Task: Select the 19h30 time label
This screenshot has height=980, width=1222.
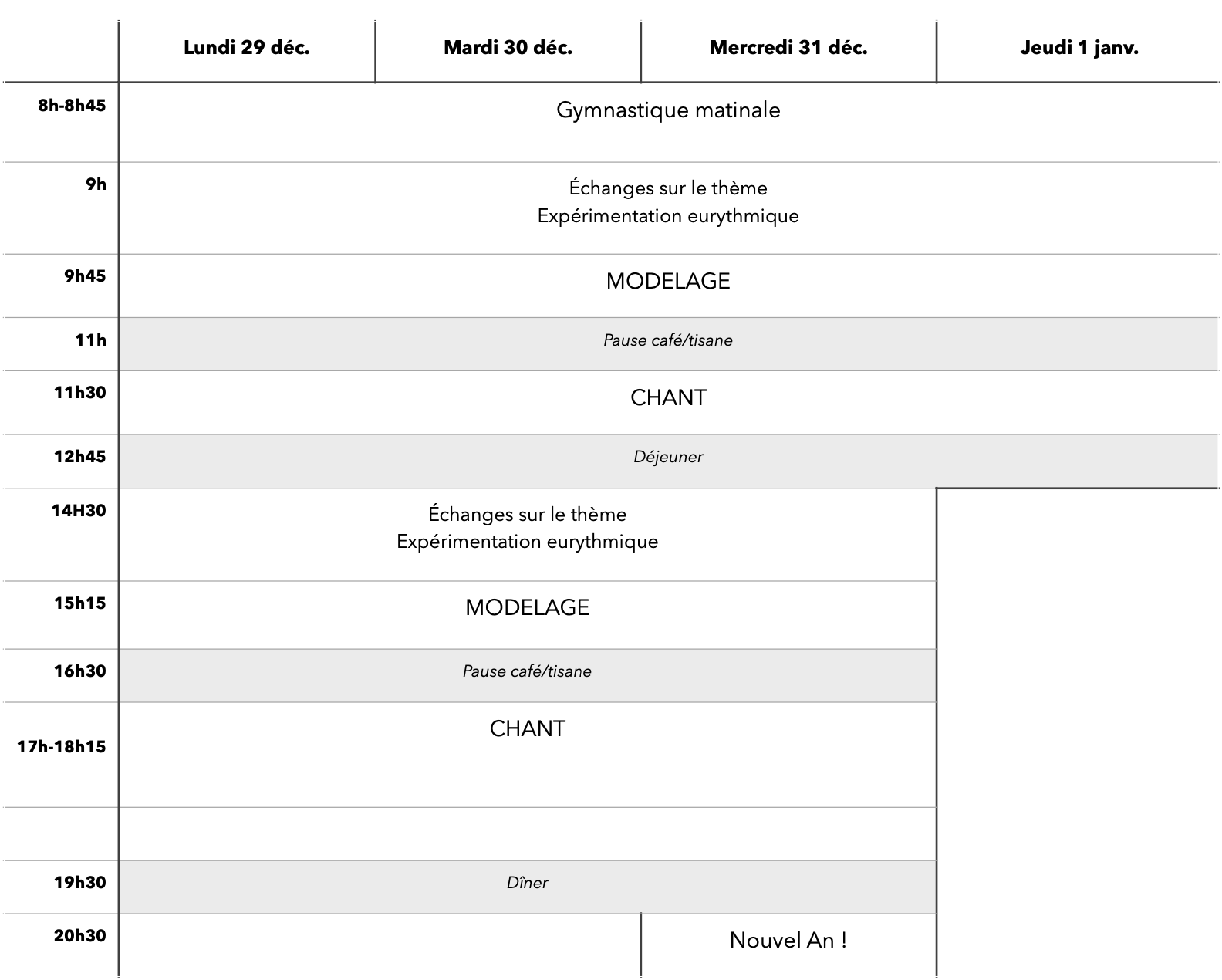Action: (79, 883)
